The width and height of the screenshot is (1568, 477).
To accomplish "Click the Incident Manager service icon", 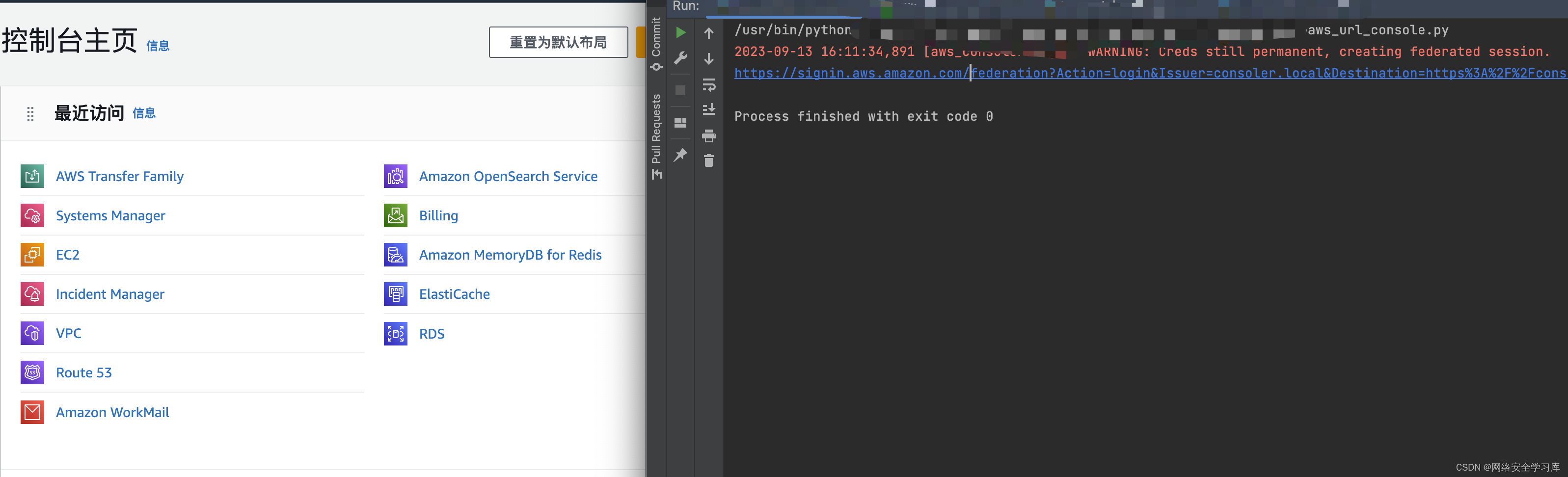I will point(32,294).
